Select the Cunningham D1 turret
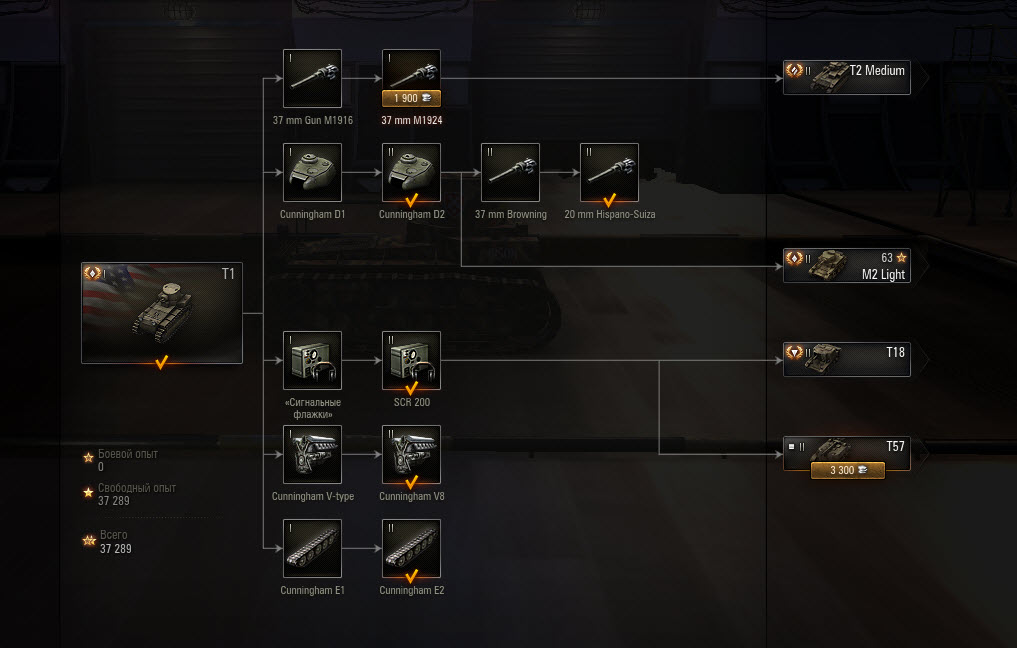 [312, 173]
